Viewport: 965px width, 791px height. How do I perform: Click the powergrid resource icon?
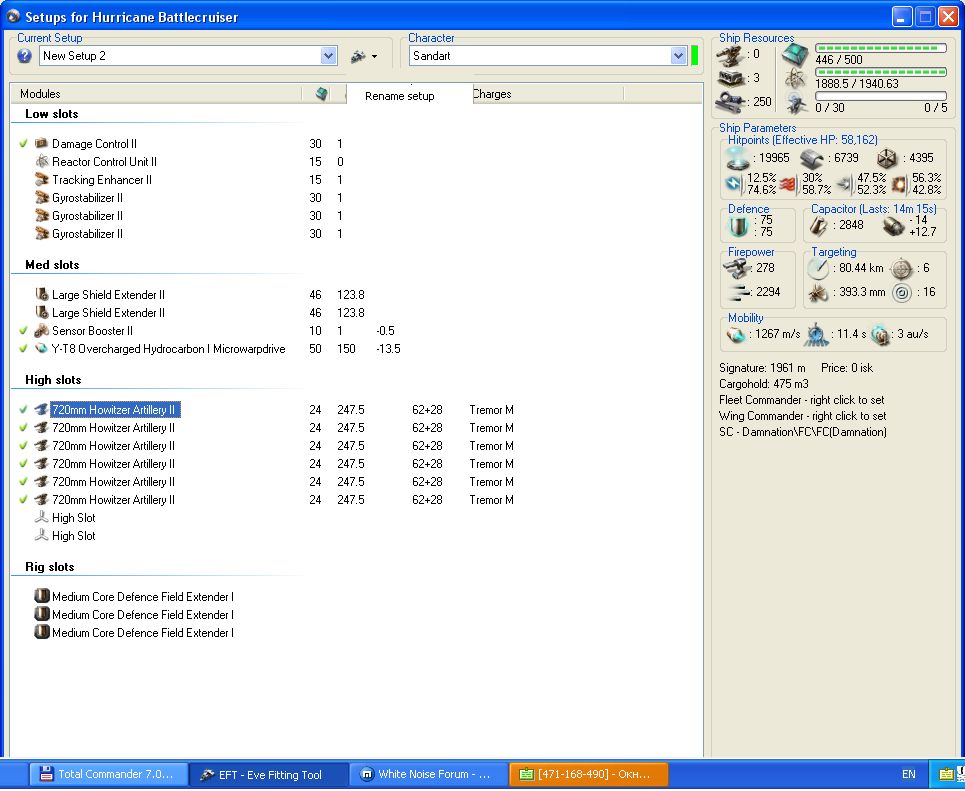[796, 79]
